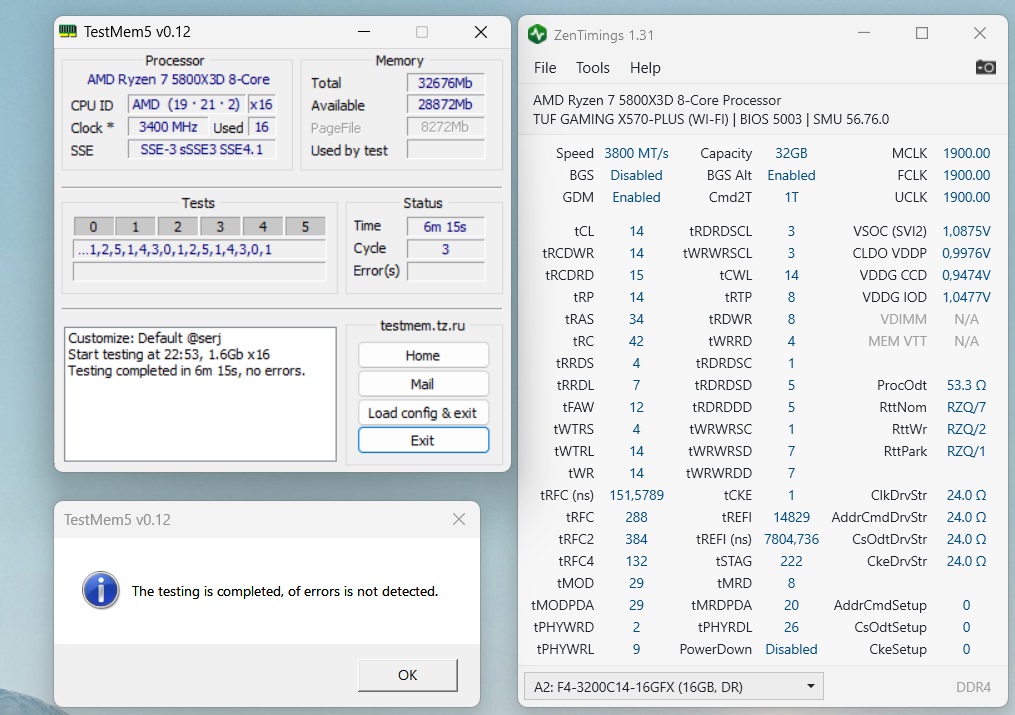Click the FCLK value 1900.00
This screenshot has height=715, width=1015.
(966, 175)
